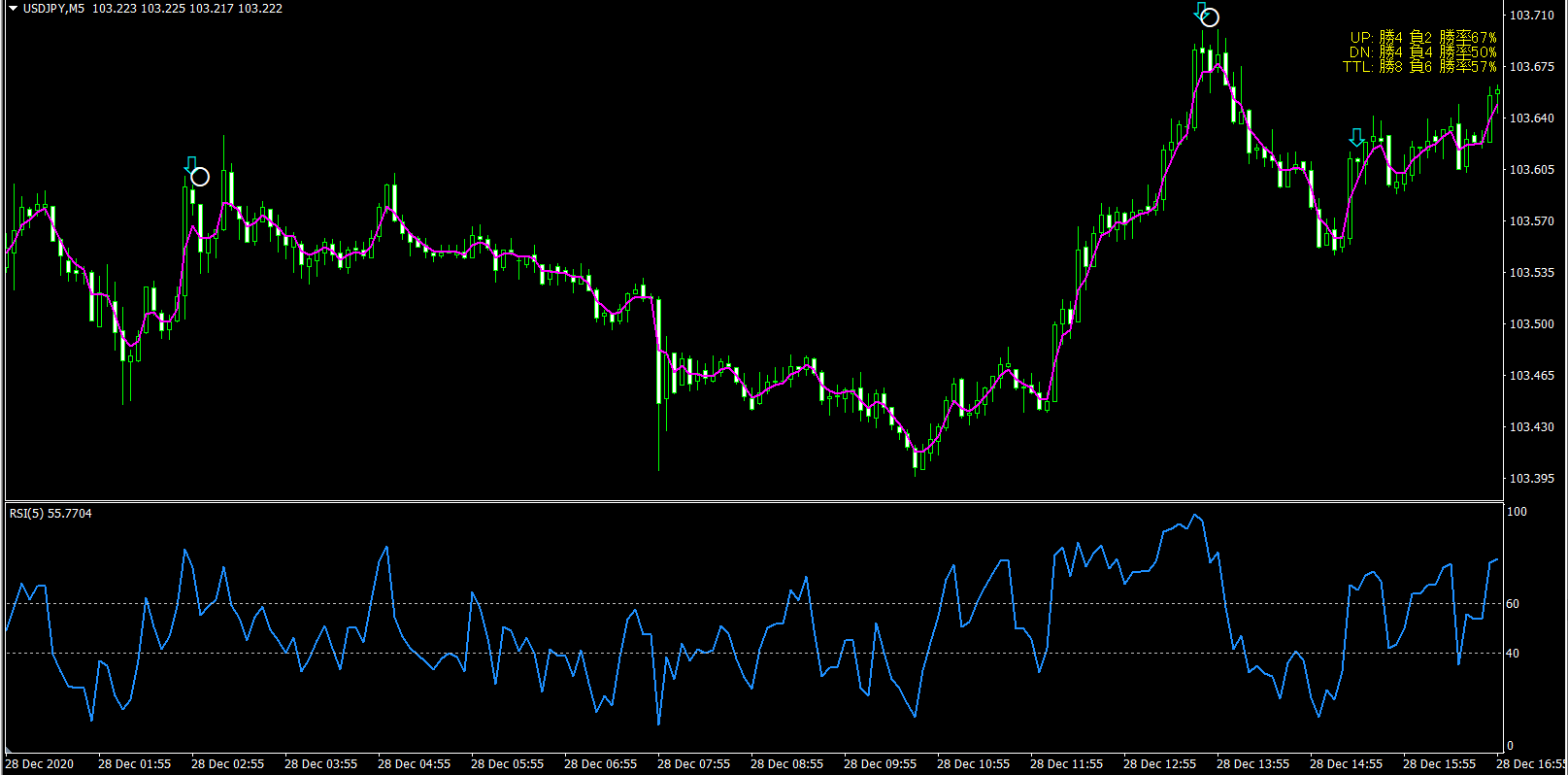Select the RSI(5) indicator label

tap(50, 514)
